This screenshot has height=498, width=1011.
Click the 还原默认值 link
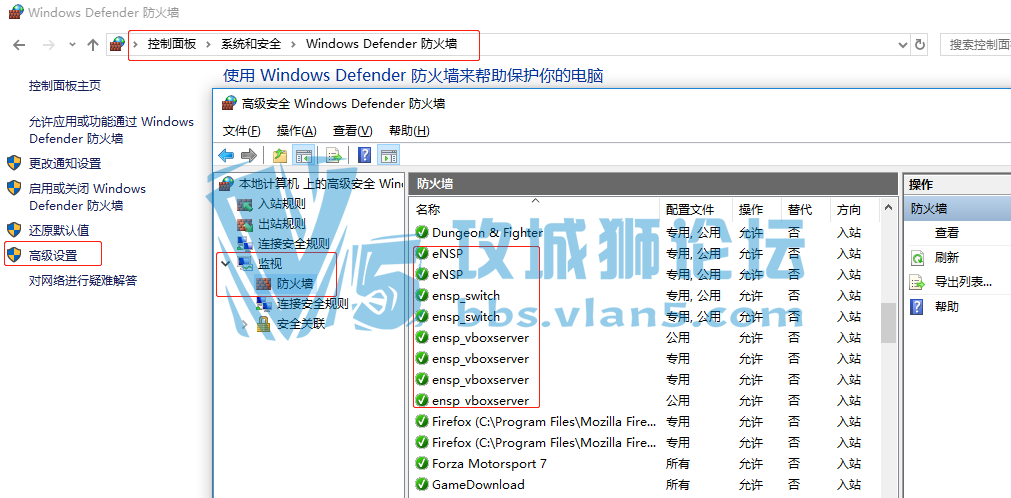click(x=59, y=230)
